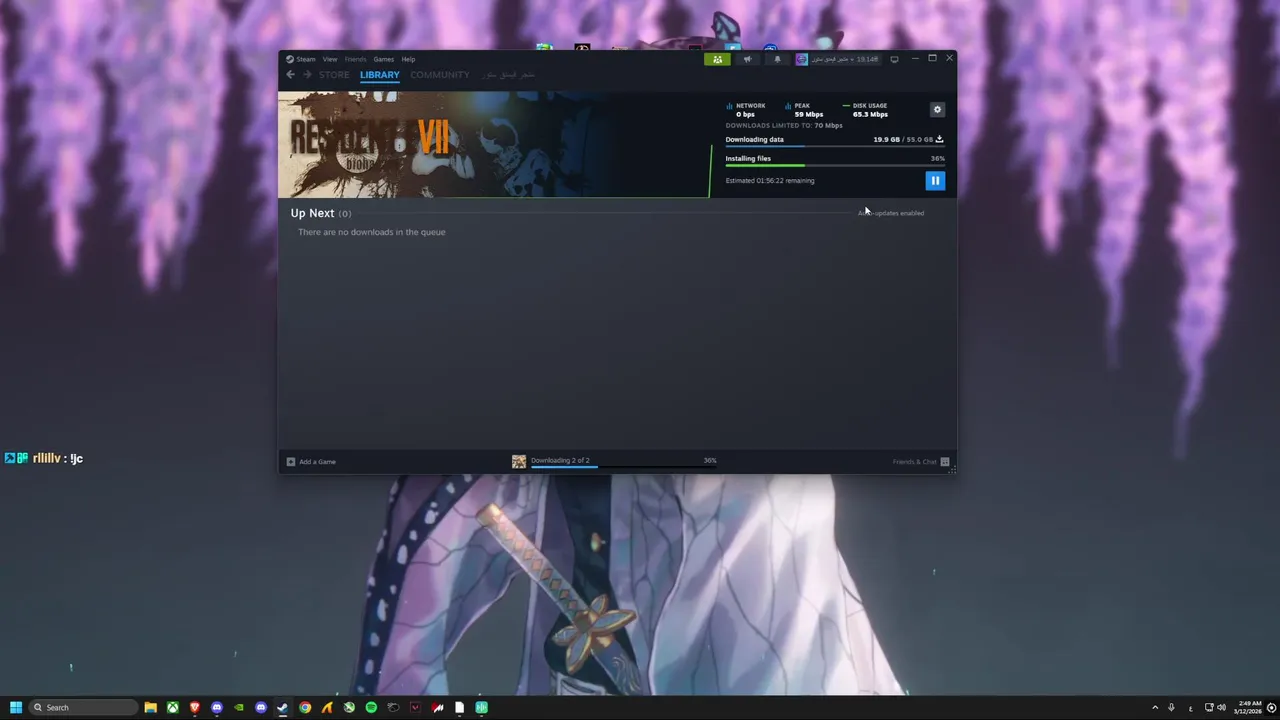Open File Explorer from taskbar

[151, 707]
